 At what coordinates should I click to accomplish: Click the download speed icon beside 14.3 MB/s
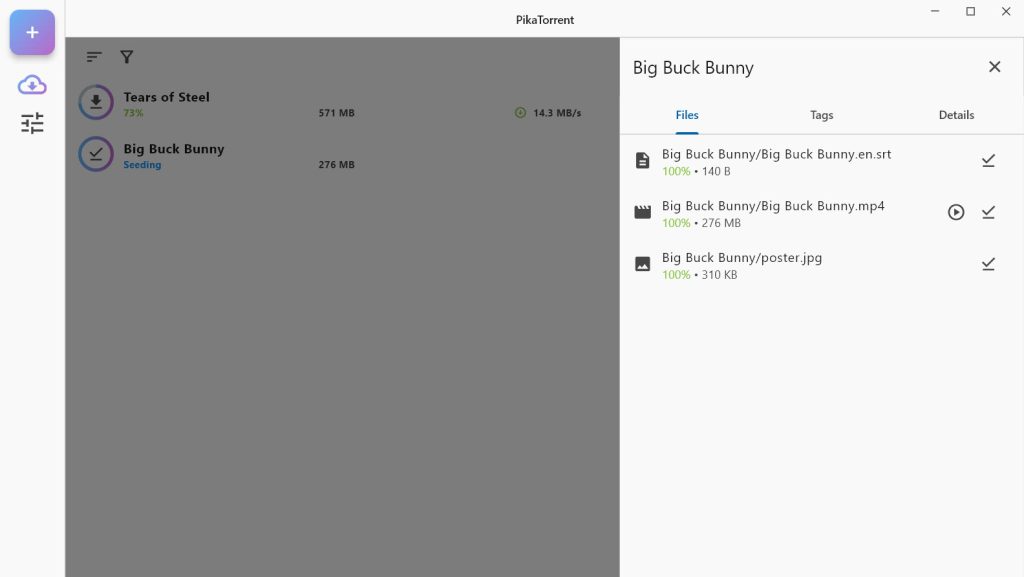coord(520,113)
